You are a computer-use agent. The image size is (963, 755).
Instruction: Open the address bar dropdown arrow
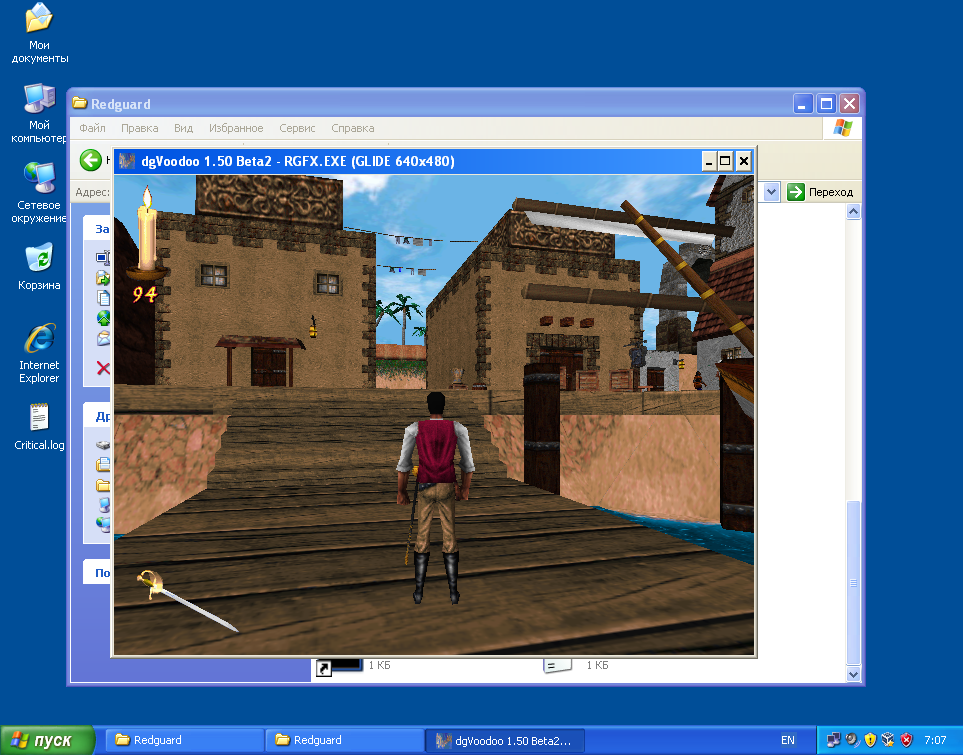[x=771, y=192]
